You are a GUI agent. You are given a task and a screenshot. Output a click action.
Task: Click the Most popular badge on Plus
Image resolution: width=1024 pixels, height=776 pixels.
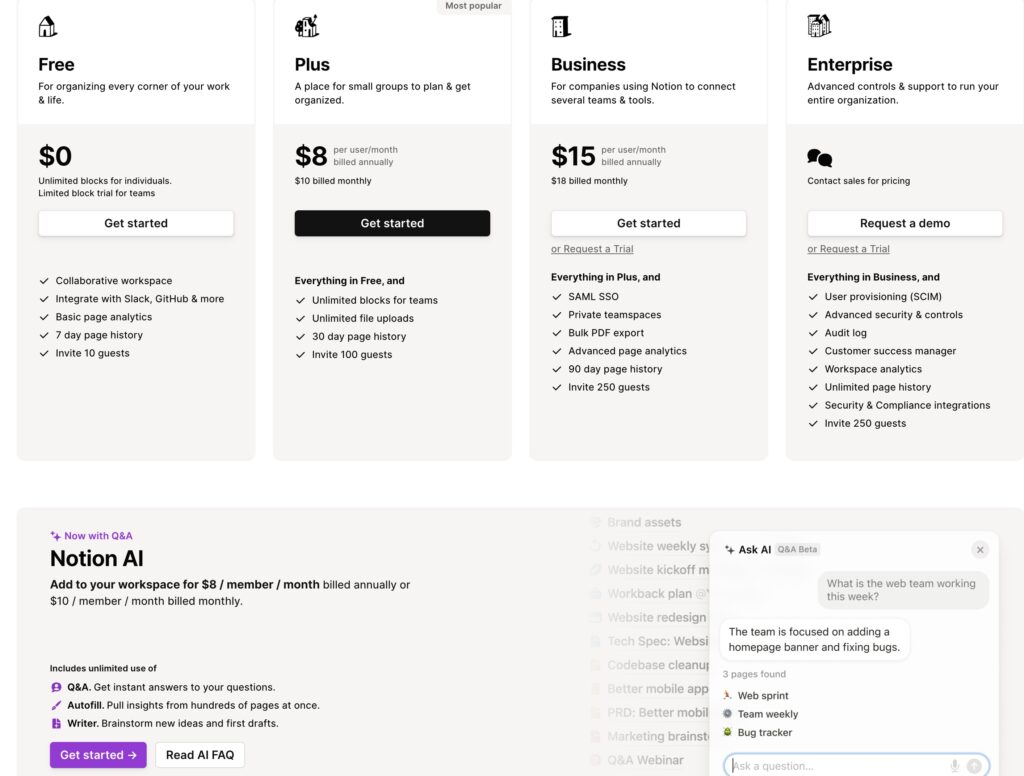click(x=473, y=6)
